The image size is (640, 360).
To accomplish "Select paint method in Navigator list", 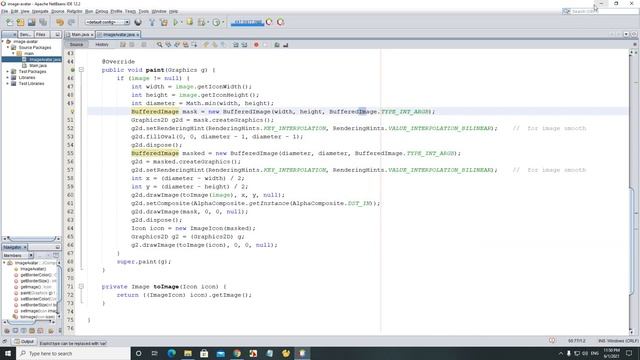I will pyautogui.click(x=35, y=293).
